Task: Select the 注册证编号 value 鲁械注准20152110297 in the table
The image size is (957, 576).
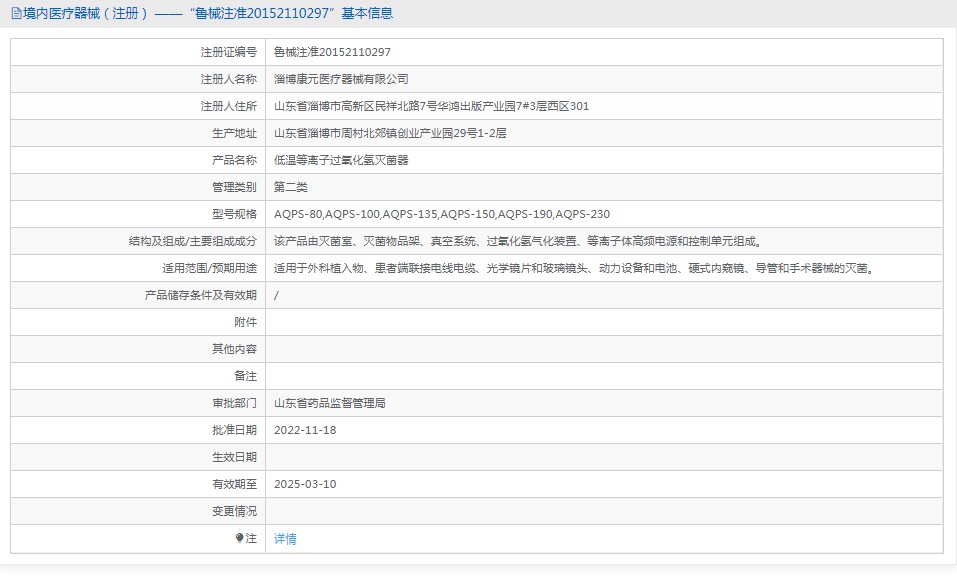Action: pyautogui.click(x=332, y=52)
